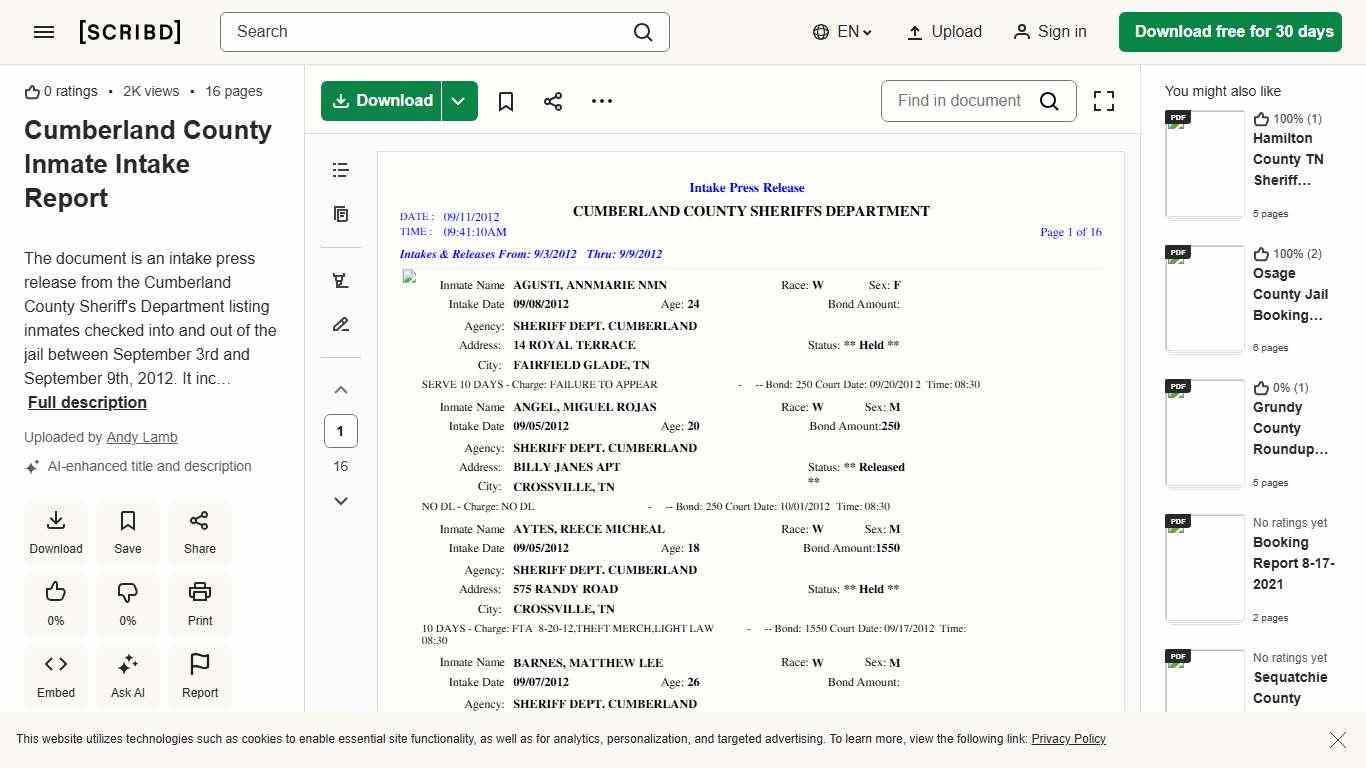
Task: Expand the Full description link
Action: (87, 402)
